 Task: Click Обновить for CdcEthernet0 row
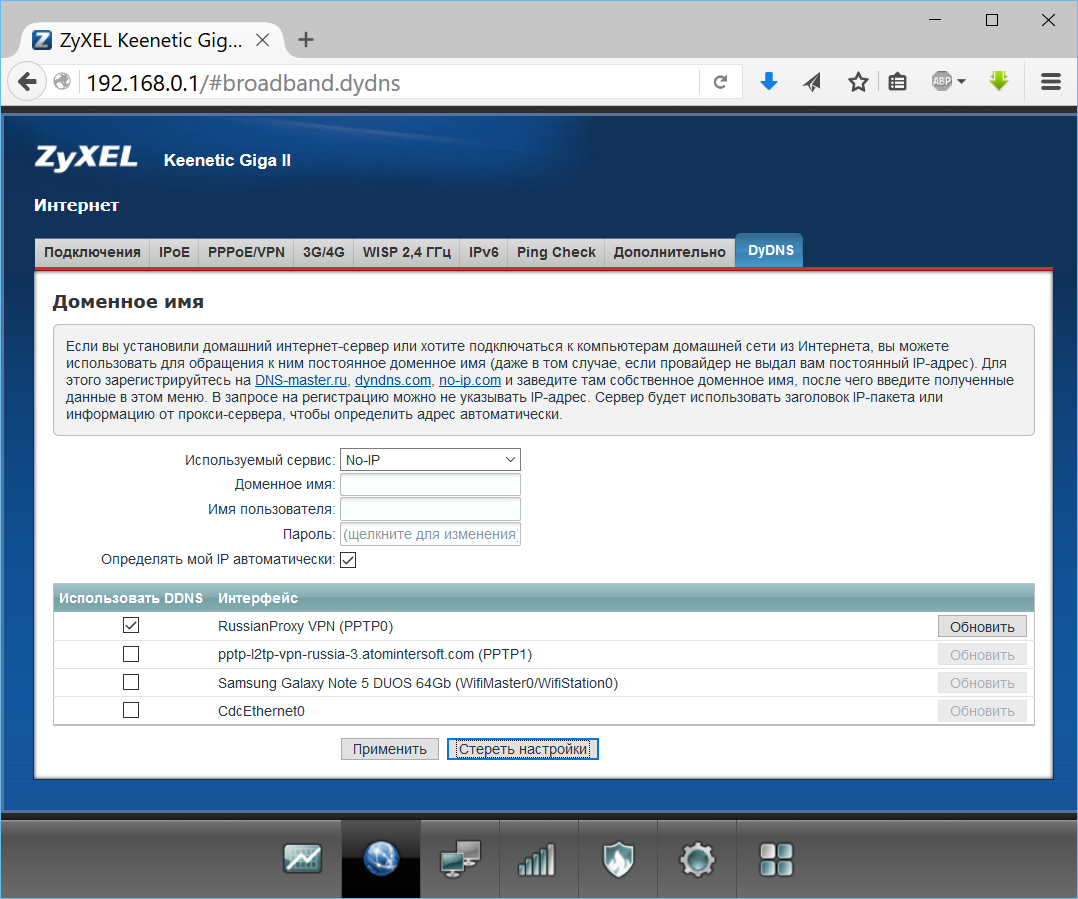click(x=982, y=711)
